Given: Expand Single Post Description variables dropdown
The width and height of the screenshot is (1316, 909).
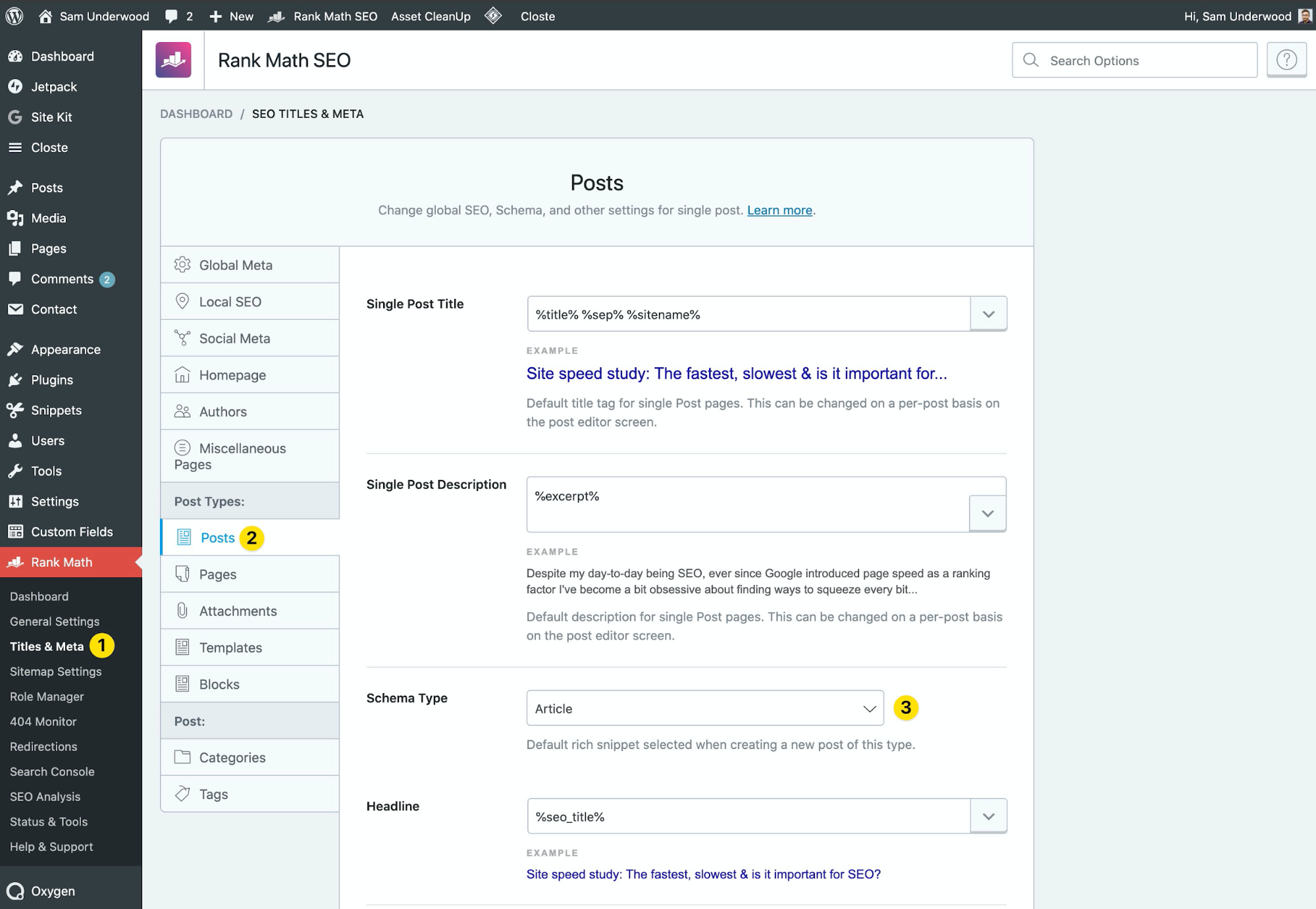Looking at the screenshot, I should point(987,513).
